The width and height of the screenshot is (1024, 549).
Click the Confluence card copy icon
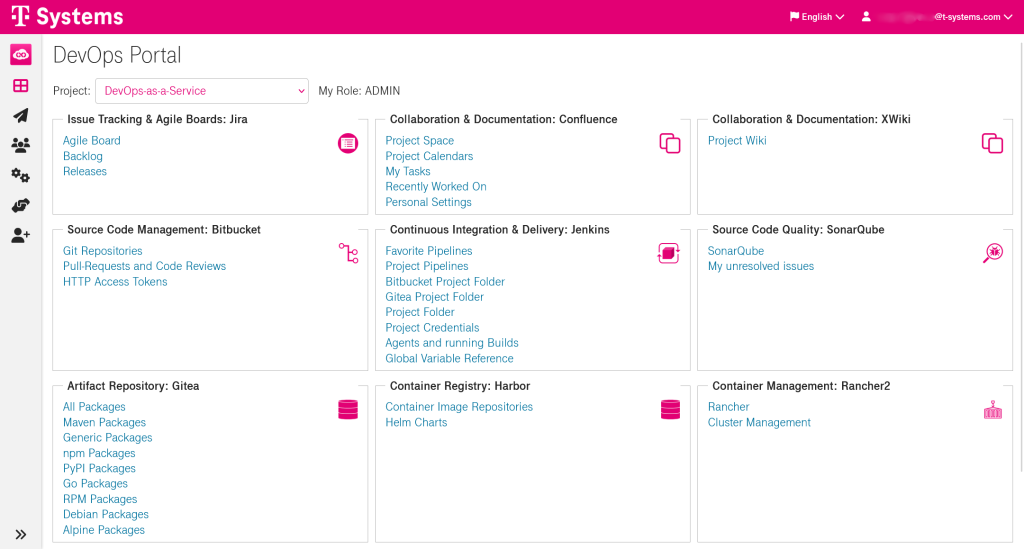click(x=670, y=143)
